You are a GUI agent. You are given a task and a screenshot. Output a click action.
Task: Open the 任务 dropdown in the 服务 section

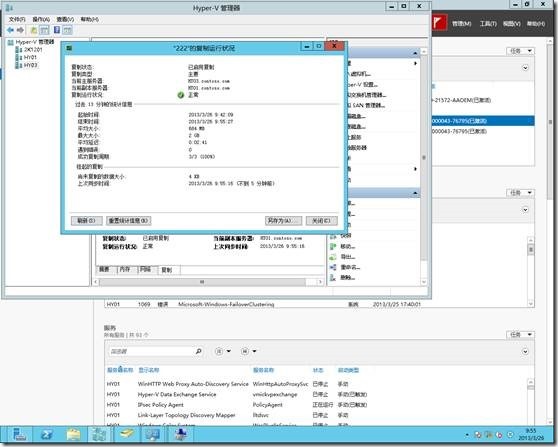520,335
